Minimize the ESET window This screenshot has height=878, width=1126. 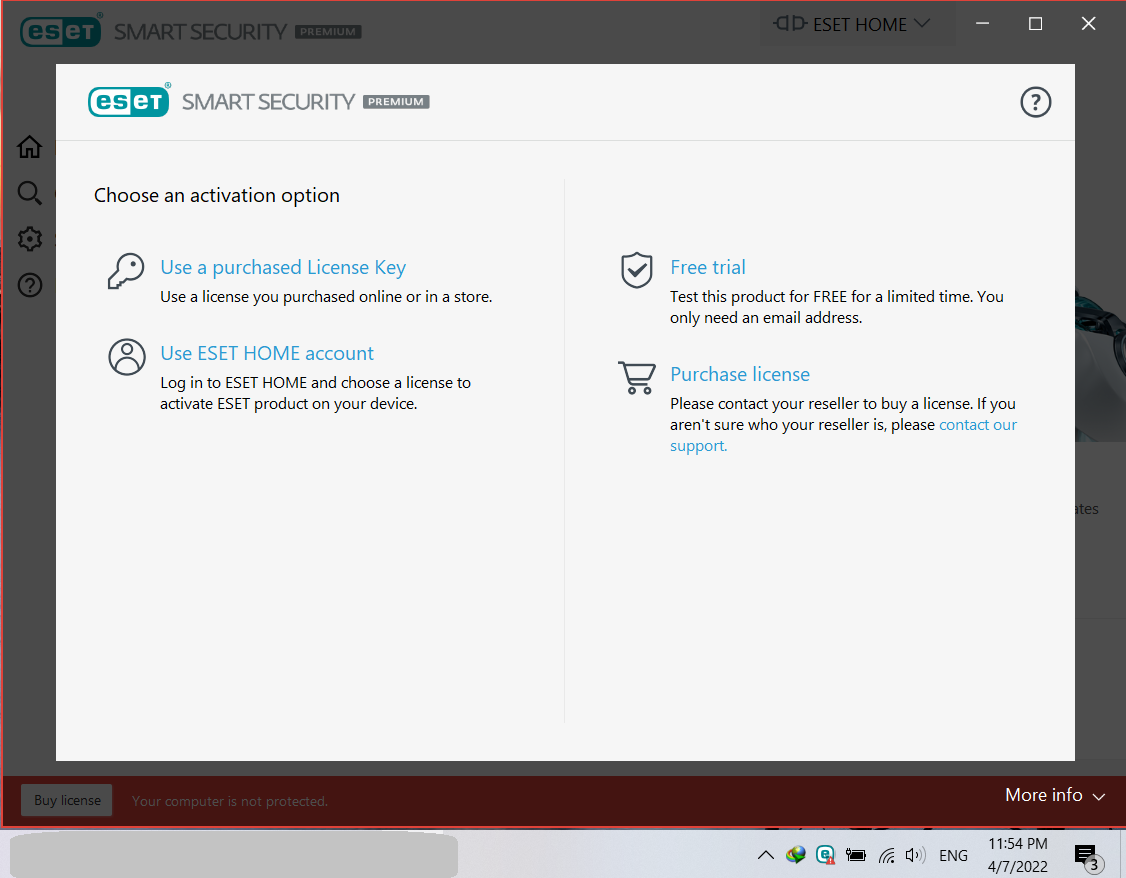982,24
